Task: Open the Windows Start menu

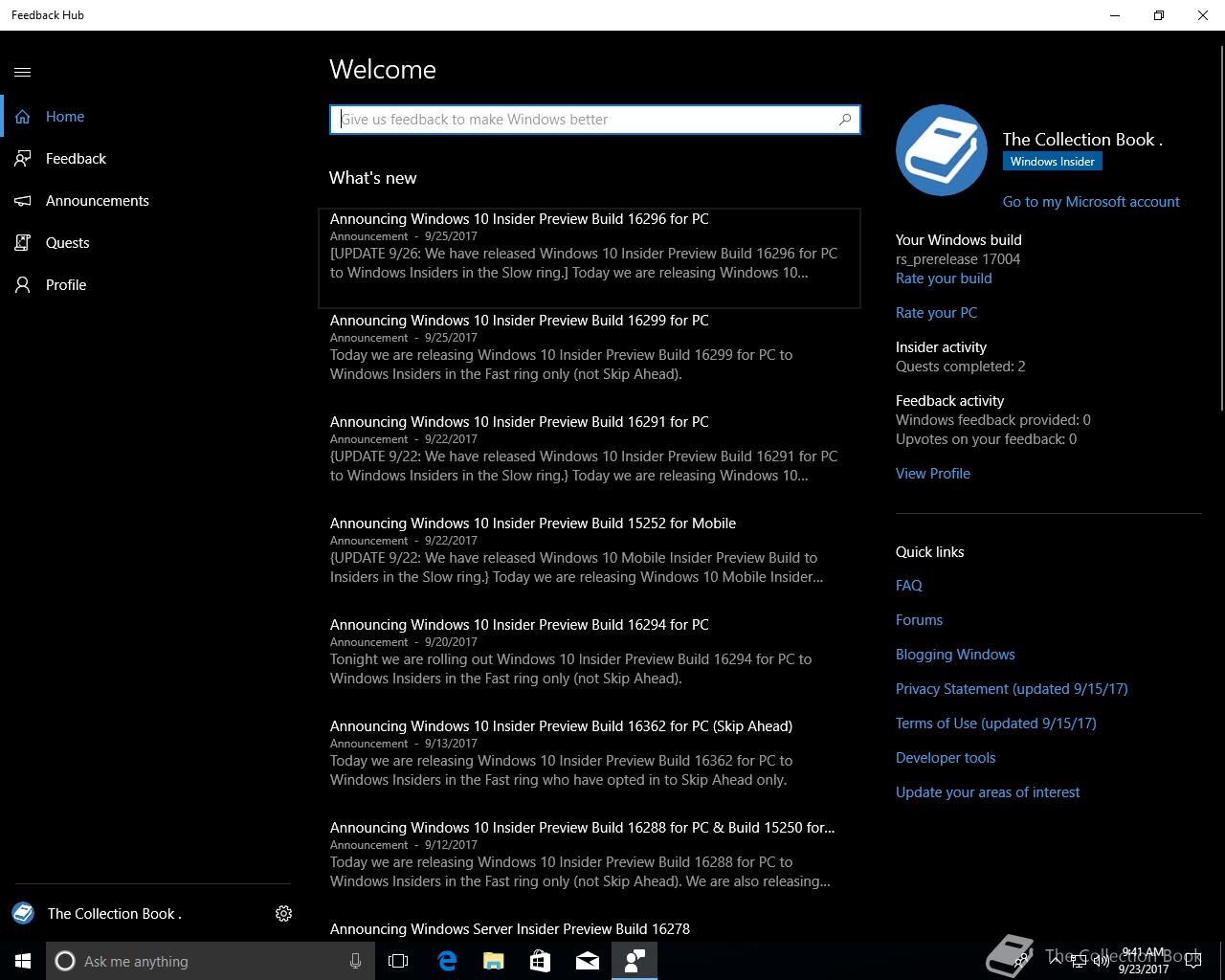Action: point(23,961)
